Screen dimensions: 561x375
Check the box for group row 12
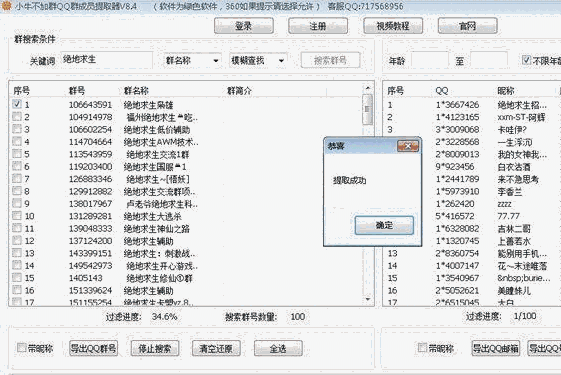(x=16, y=240)
